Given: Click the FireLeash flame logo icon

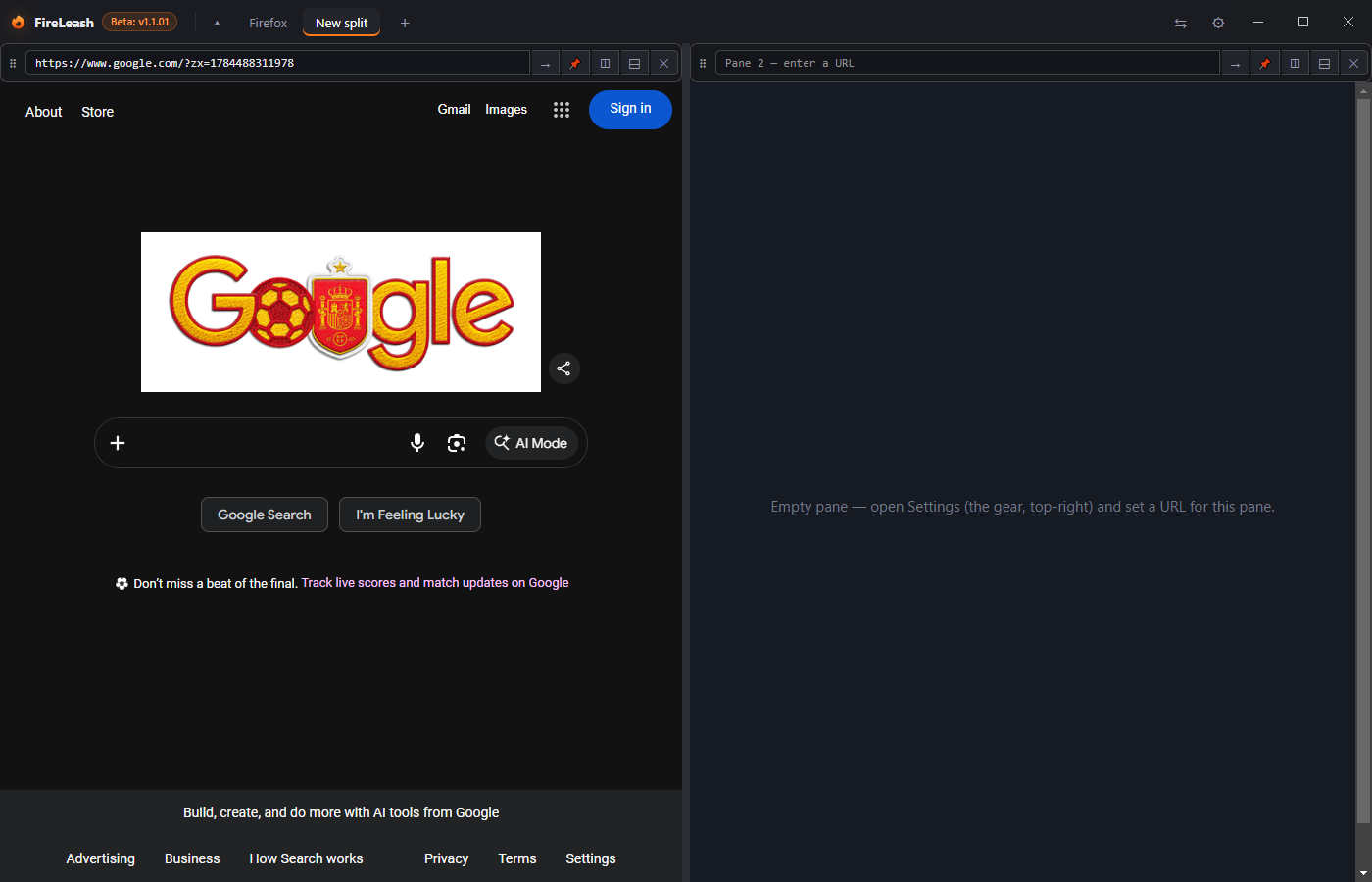Looking at the screenshot, I should coord(18,23).
